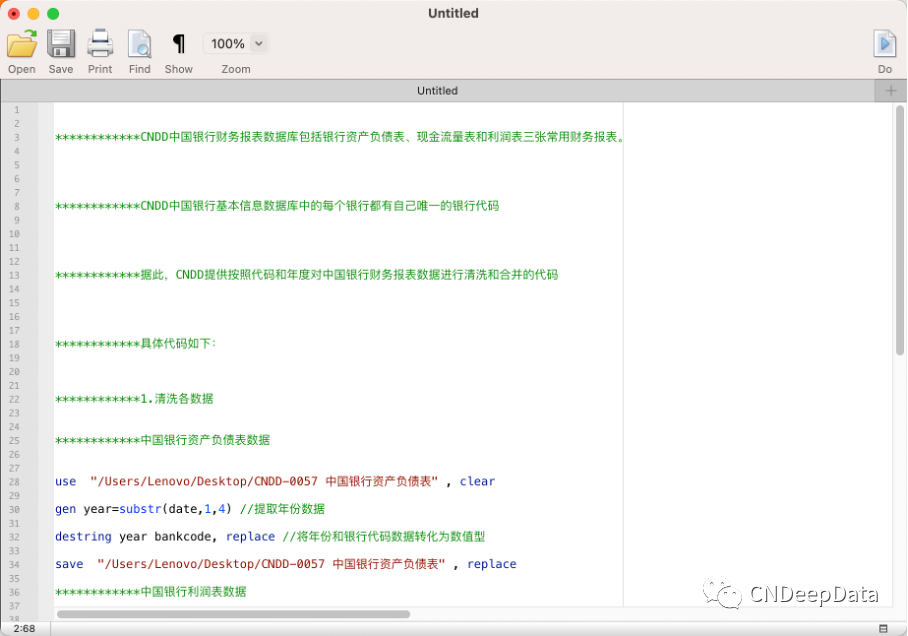
Task: Click line number 13 in the gutter
Action: (x=14, y=275)
